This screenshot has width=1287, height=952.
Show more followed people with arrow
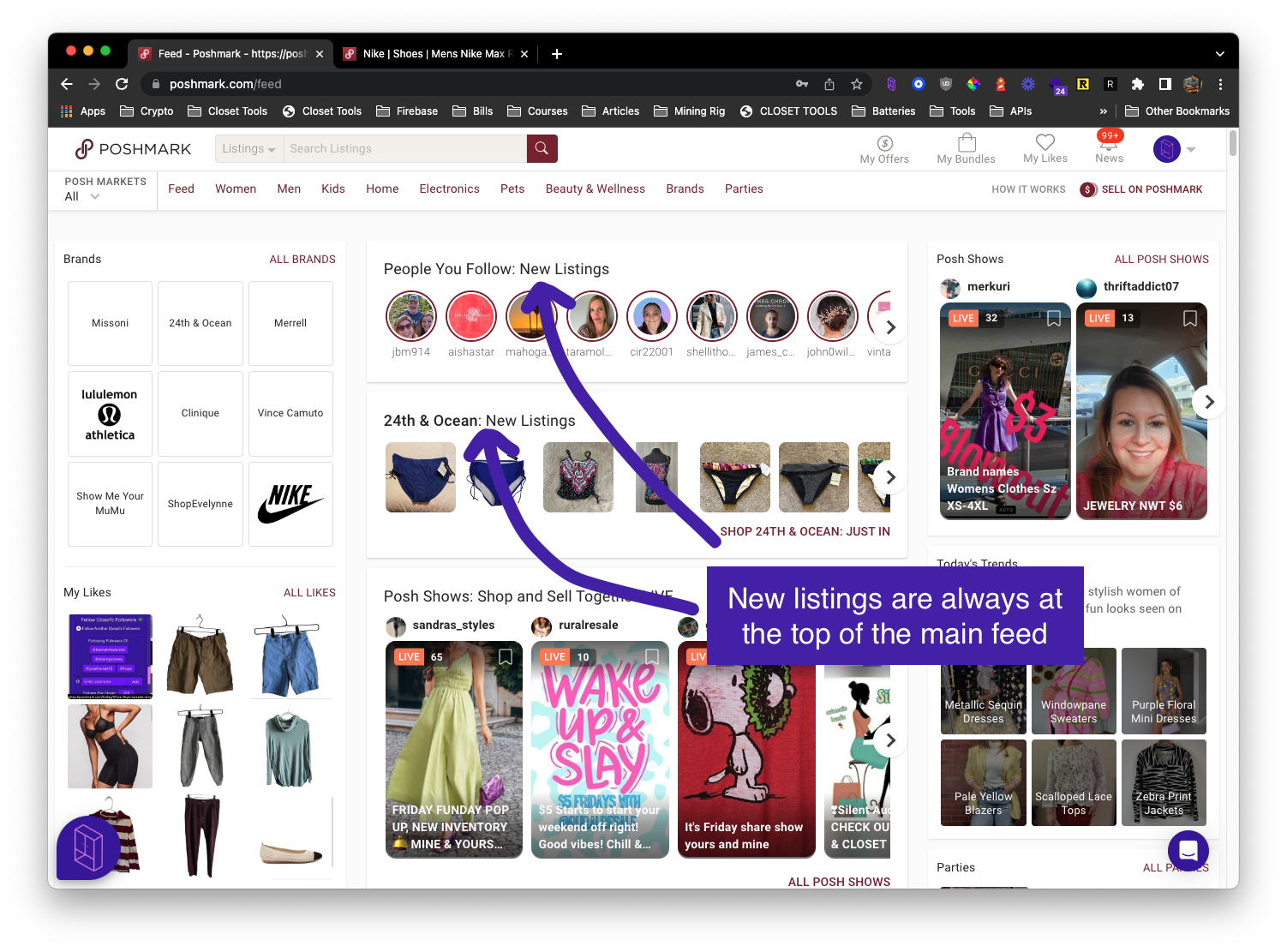890,327
